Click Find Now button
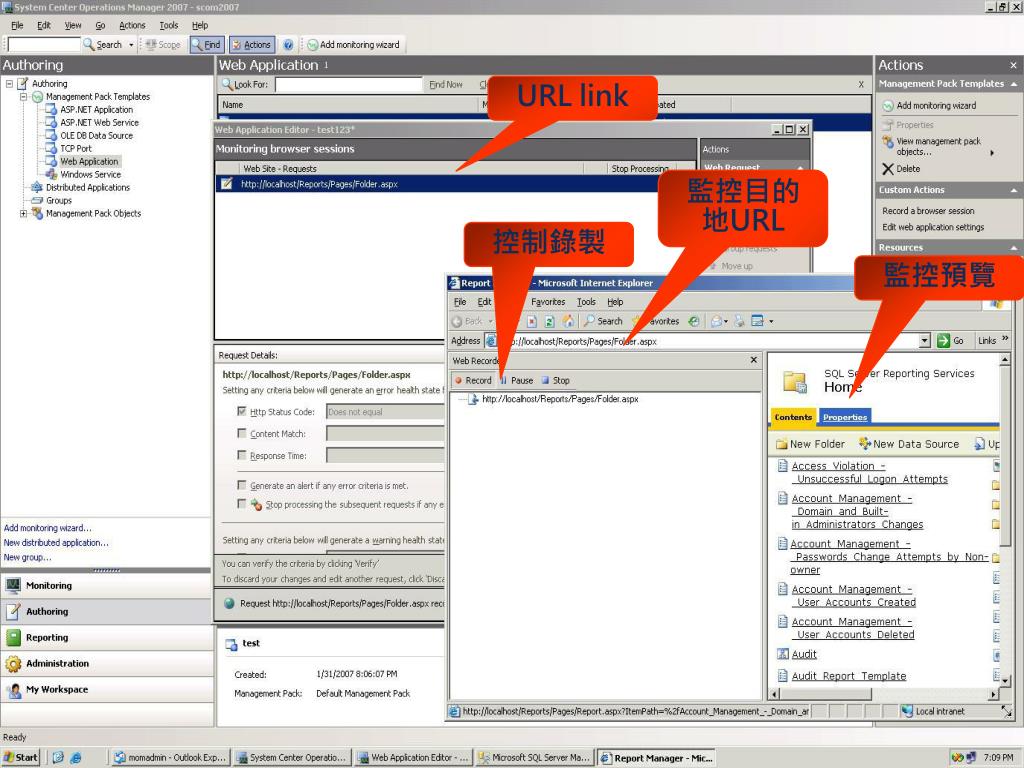This screenshot has width=1024, height=768. 445,84
